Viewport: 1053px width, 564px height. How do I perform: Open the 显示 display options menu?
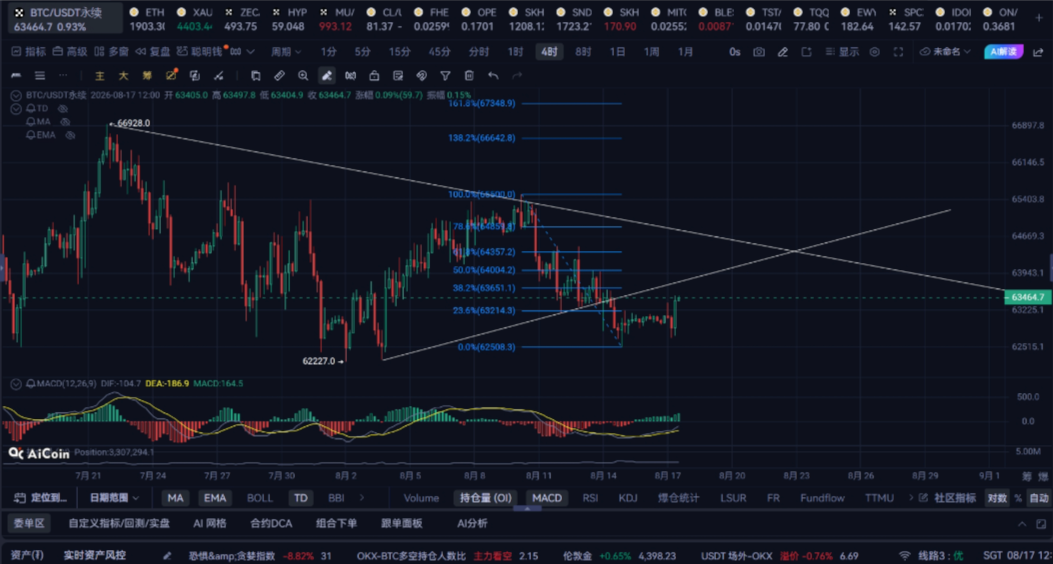coord(841,52)
